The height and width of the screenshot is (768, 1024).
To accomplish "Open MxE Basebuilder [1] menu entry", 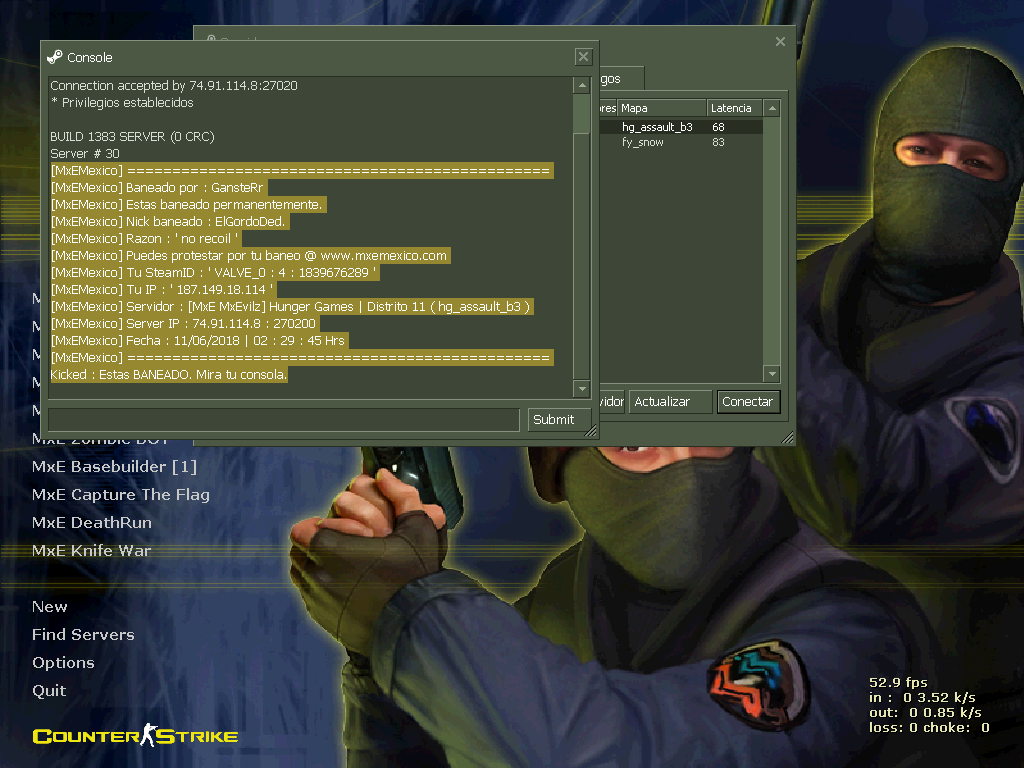I will pyautogui.click(x=114, y=467).
